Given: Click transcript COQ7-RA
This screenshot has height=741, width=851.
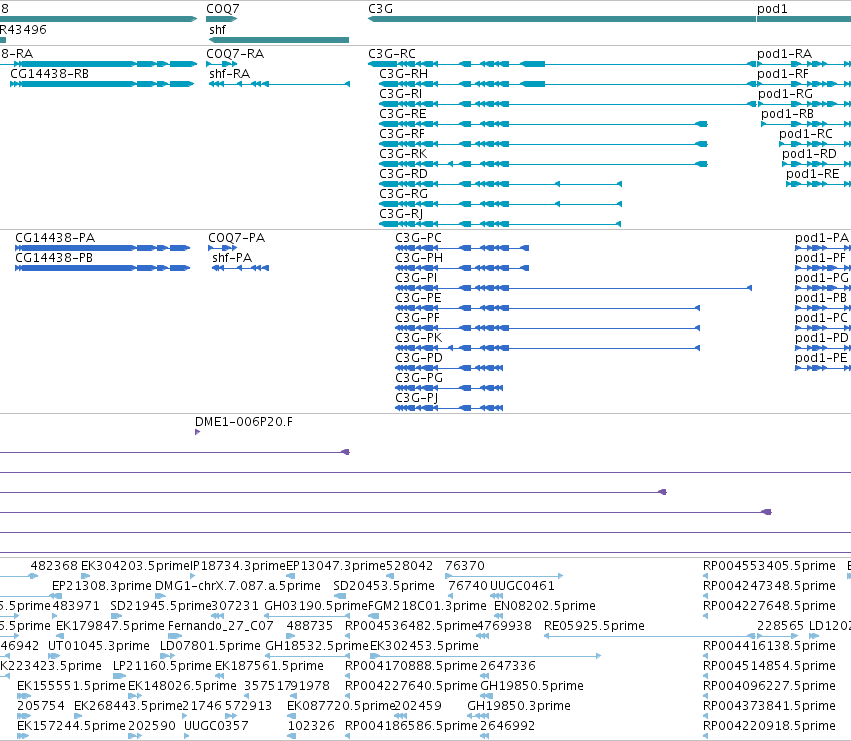Looking at the screenshot, I should [x=235, y=54].
